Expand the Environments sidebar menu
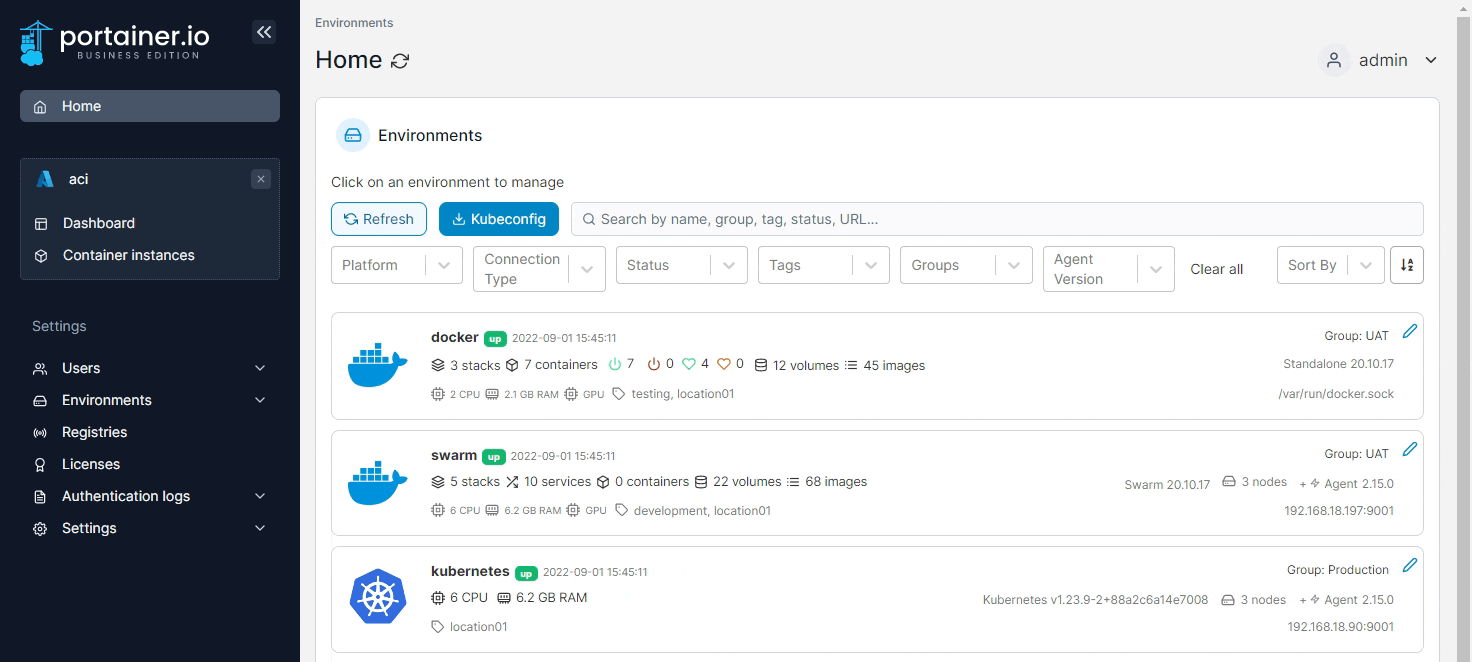 (x=150, y=400)
